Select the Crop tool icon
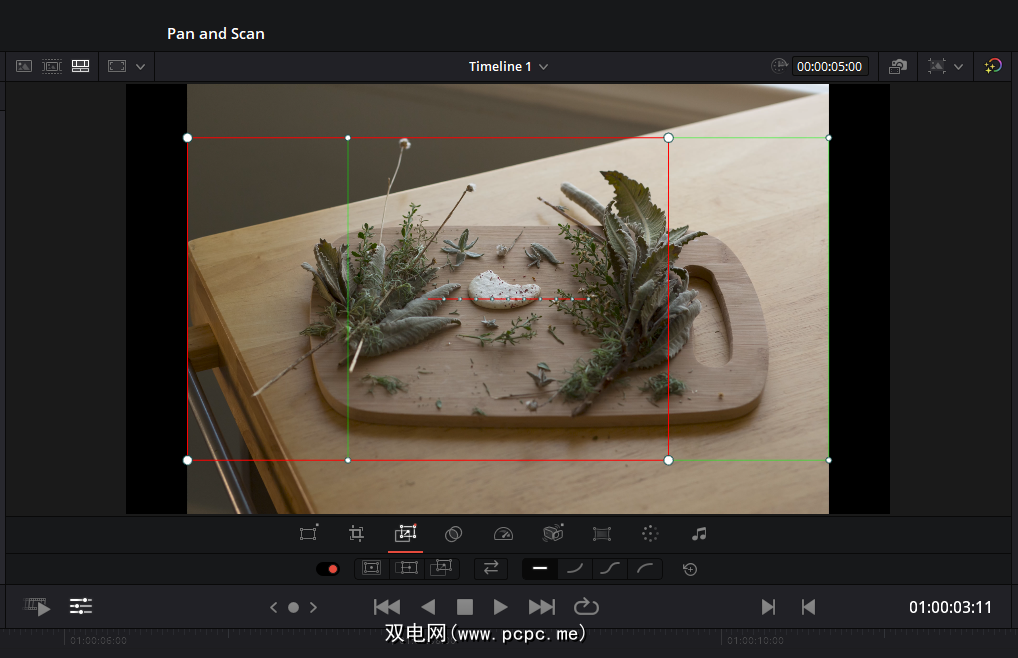Screen dimensions: 1018x658 tap(356, 534)
